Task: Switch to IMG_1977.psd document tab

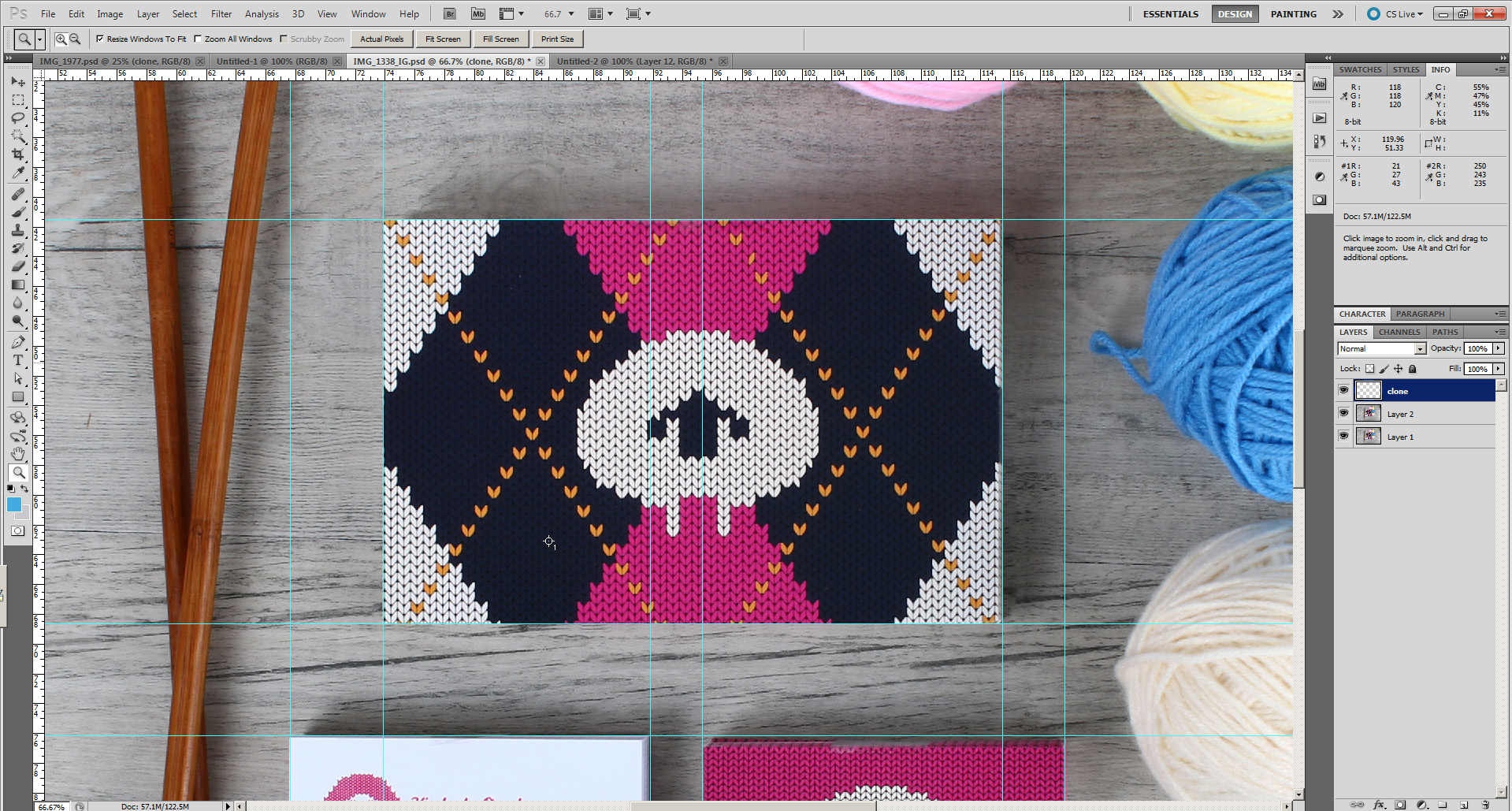Action: 114,61
